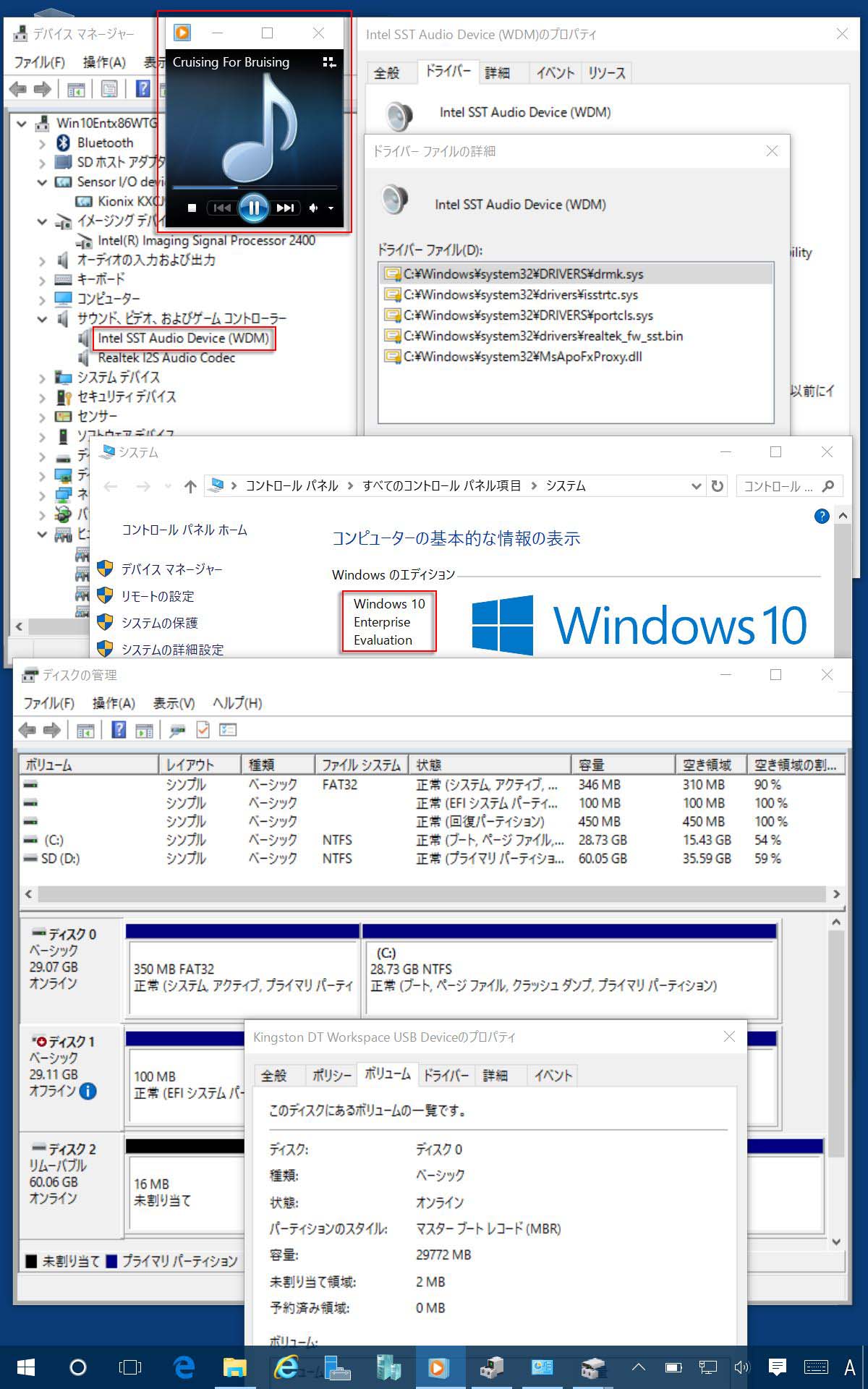
Task: Open the address bar history dropdown
Action: [696, 486]
